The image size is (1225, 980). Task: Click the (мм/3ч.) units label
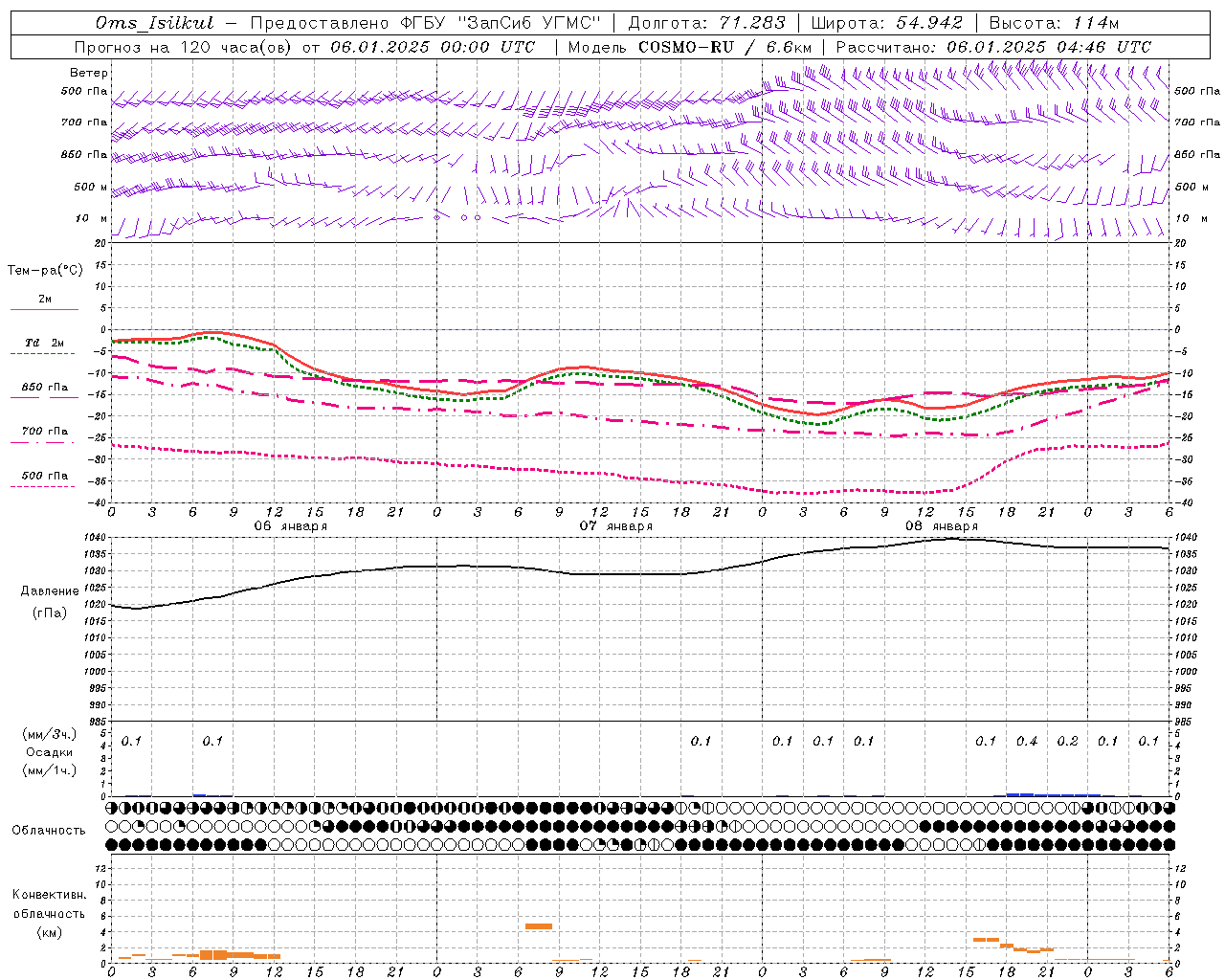pos(50,734)
